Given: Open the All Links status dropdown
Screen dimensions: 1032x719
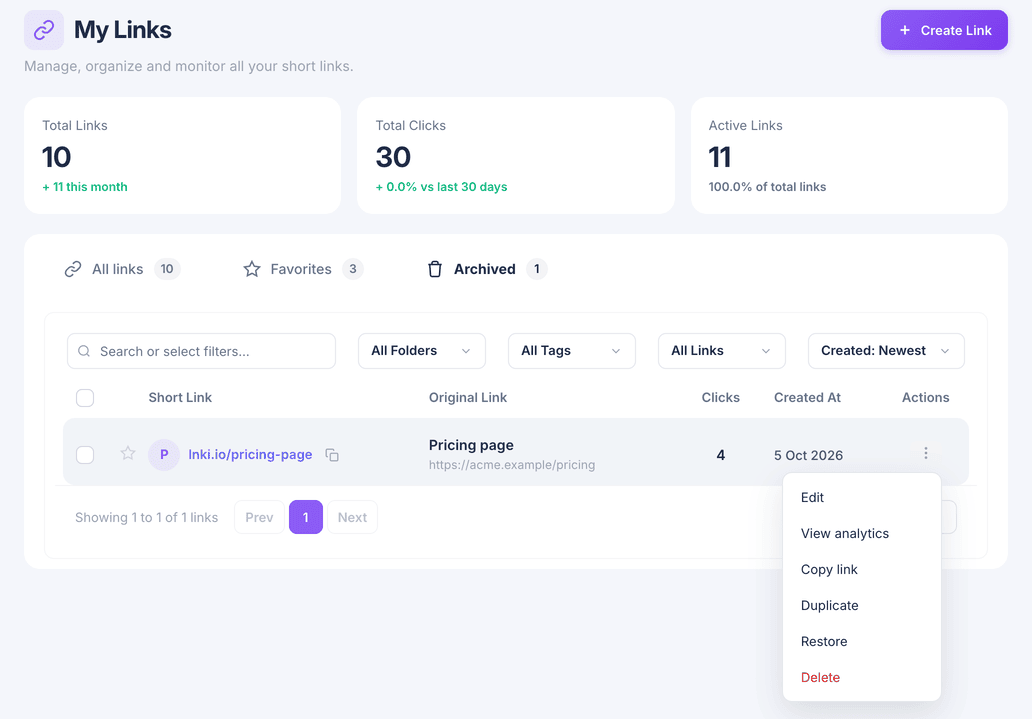Looking at the screenshot, I should click(722, 351).
